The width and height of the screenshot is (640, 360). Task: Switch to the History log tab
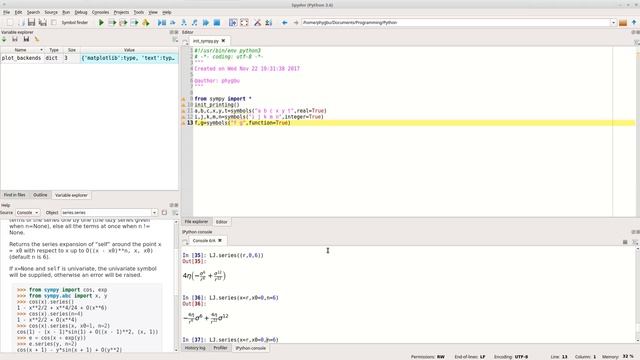click(x=195, y=348)
